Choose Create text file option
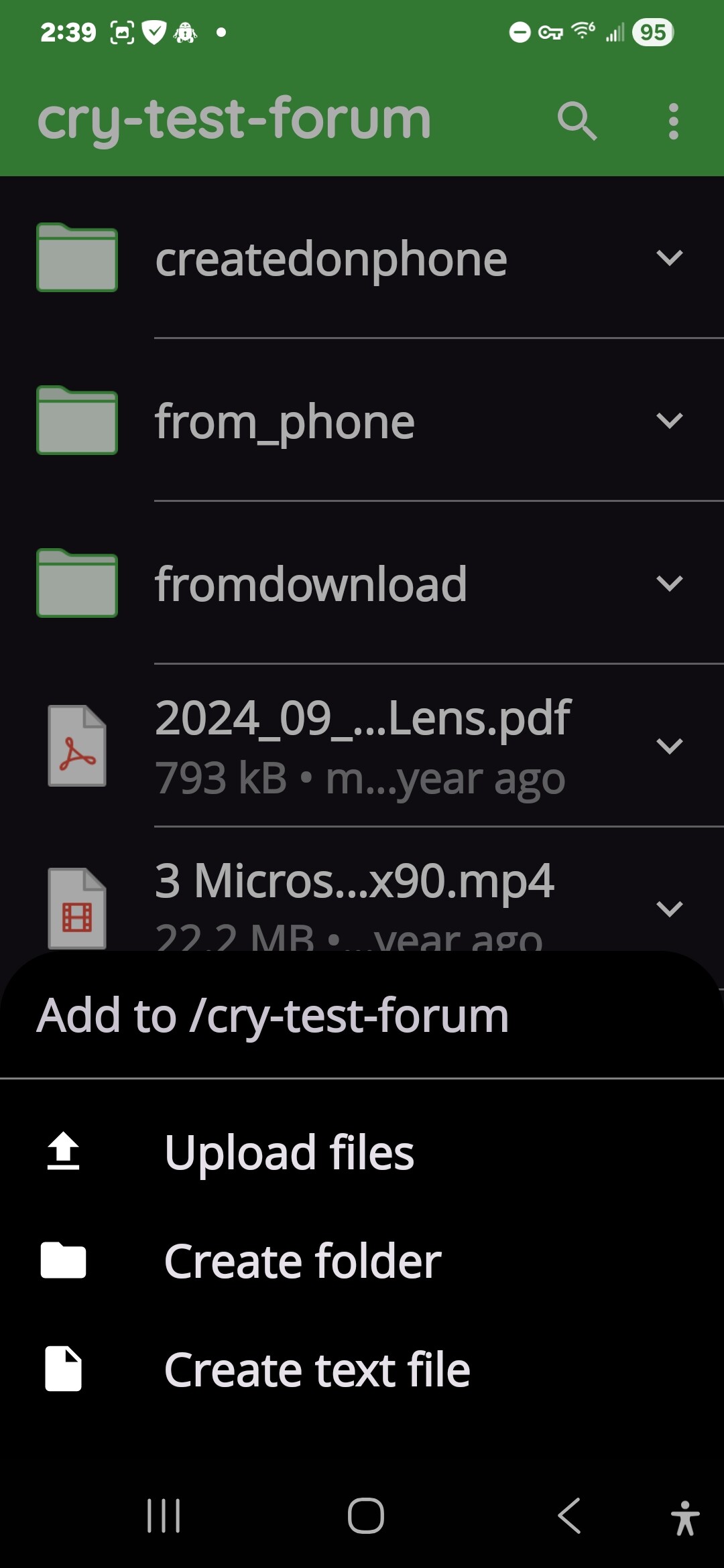Image resolution: width=724 pixels, height=1568 pixels. pos(317,1370)
